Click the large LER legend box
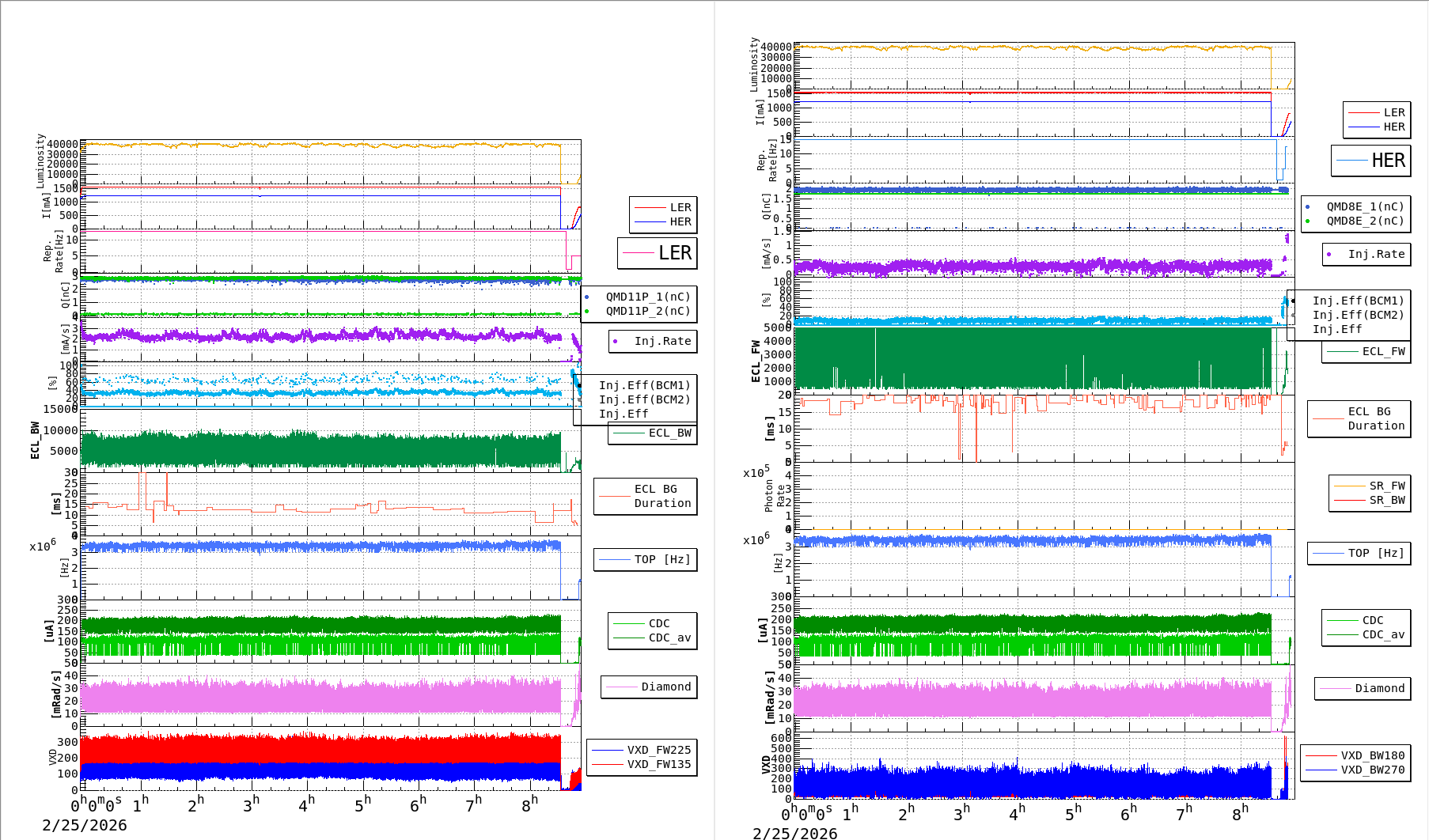Image resolution: width=1429 pixels, height=840 pixels. point(657,253)
